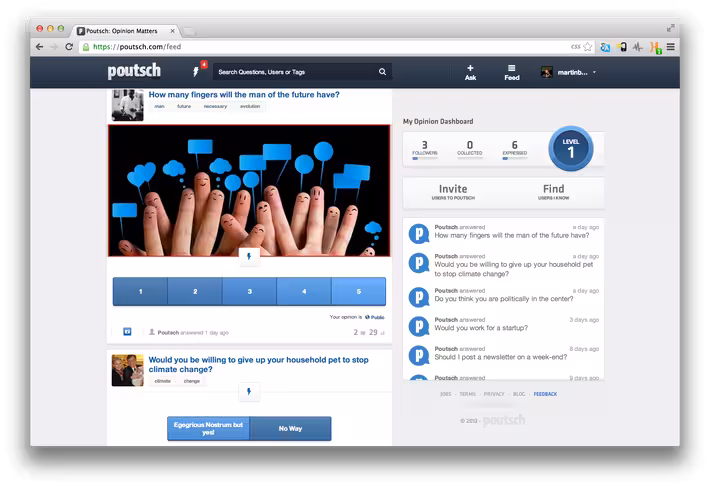
Task: Click the blue comment icon near Poutsch answered
Action: pos(128,332)
